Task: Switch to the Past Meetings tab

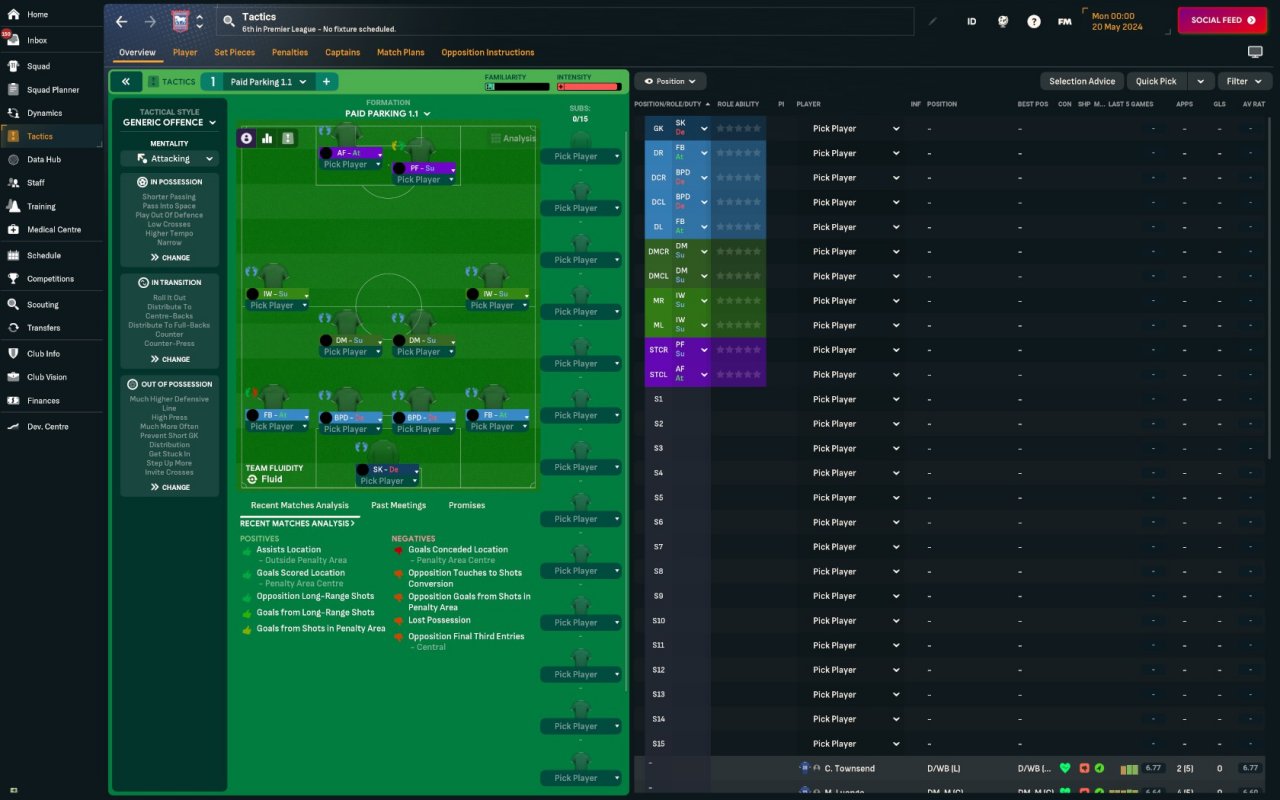Action: [x=399, y=506]
